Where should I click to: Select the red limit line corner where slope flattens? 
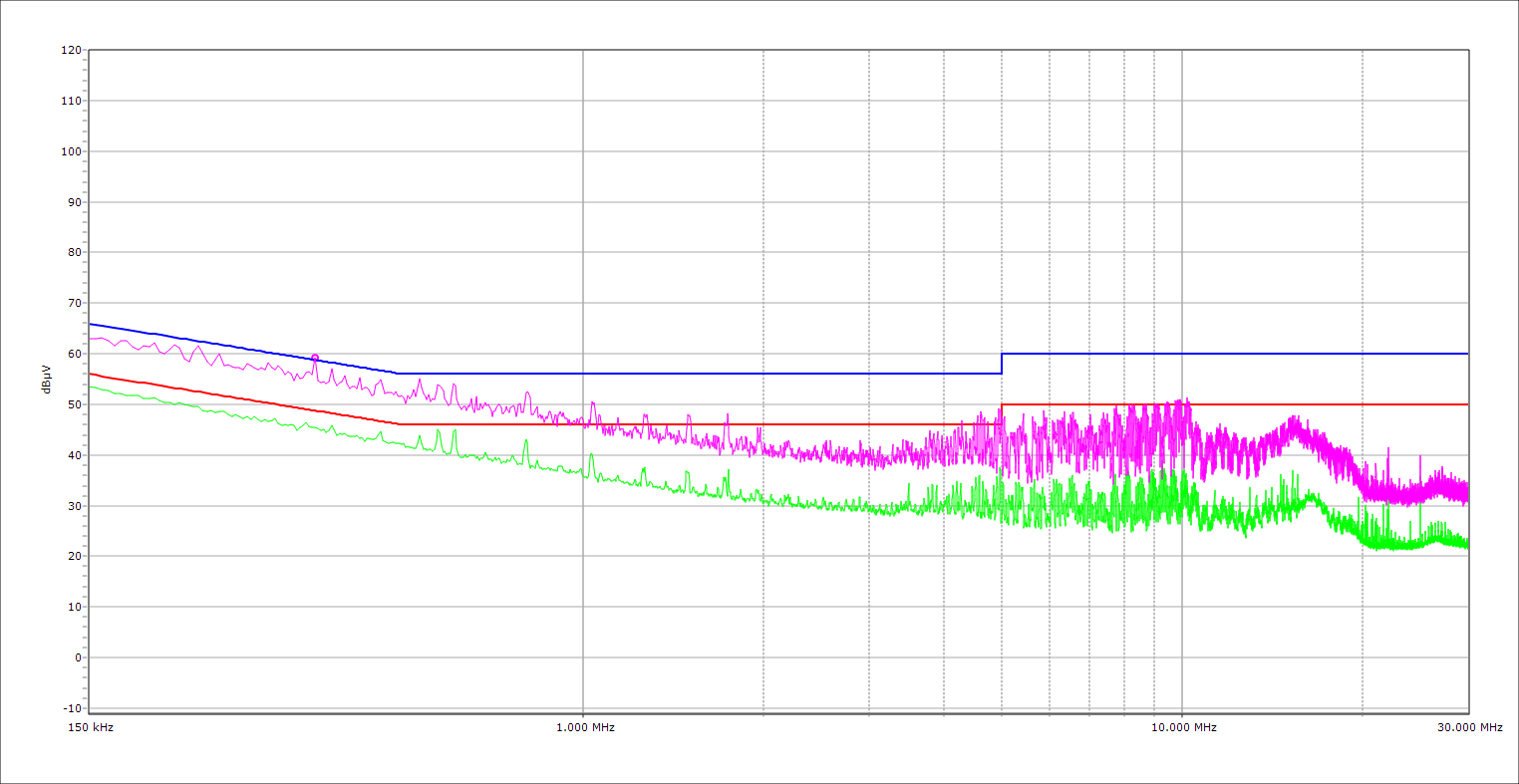click(398, 424)
